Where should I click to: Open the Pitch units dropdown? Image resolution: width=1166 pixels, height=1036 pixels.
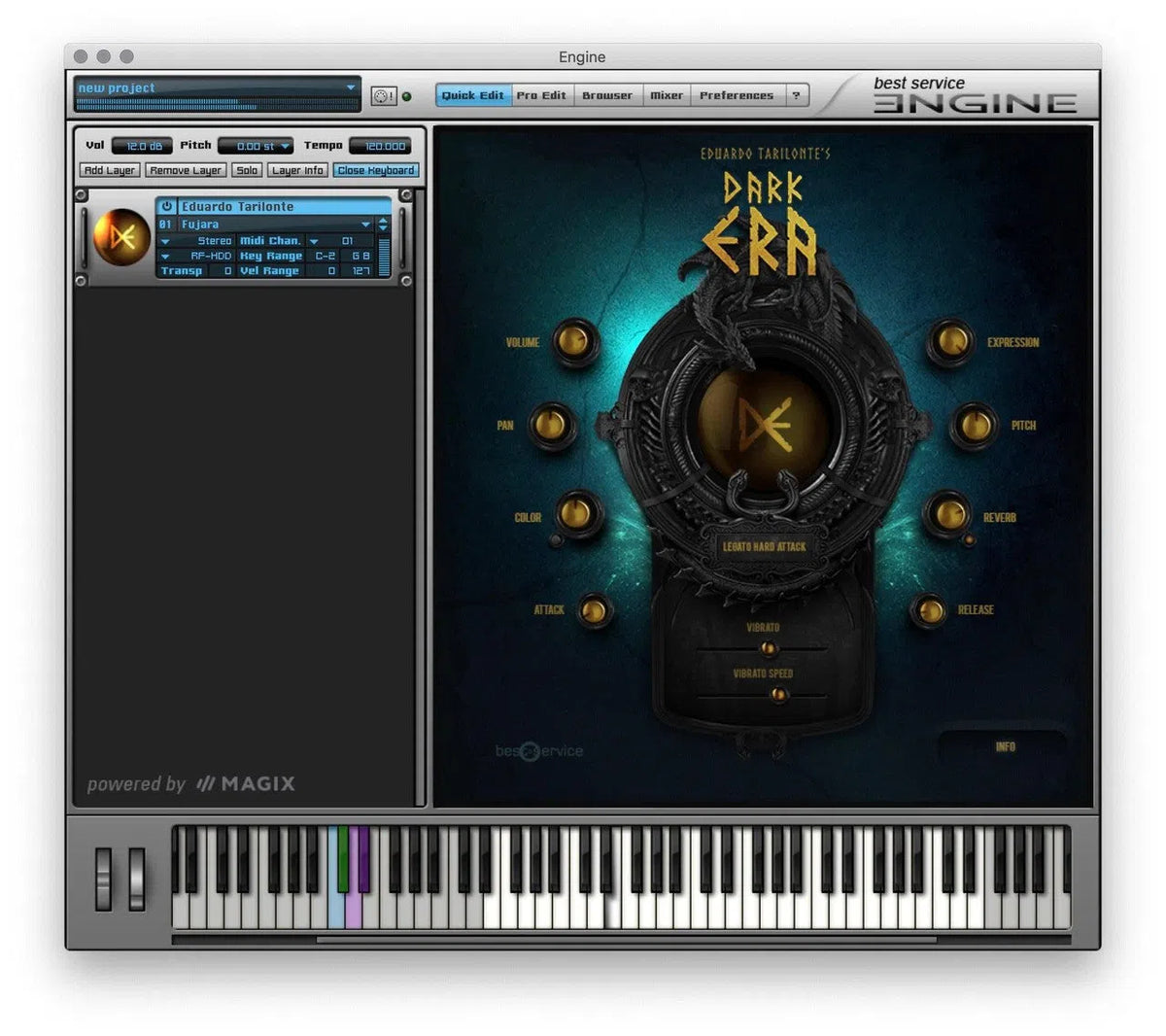click(285, 147)
